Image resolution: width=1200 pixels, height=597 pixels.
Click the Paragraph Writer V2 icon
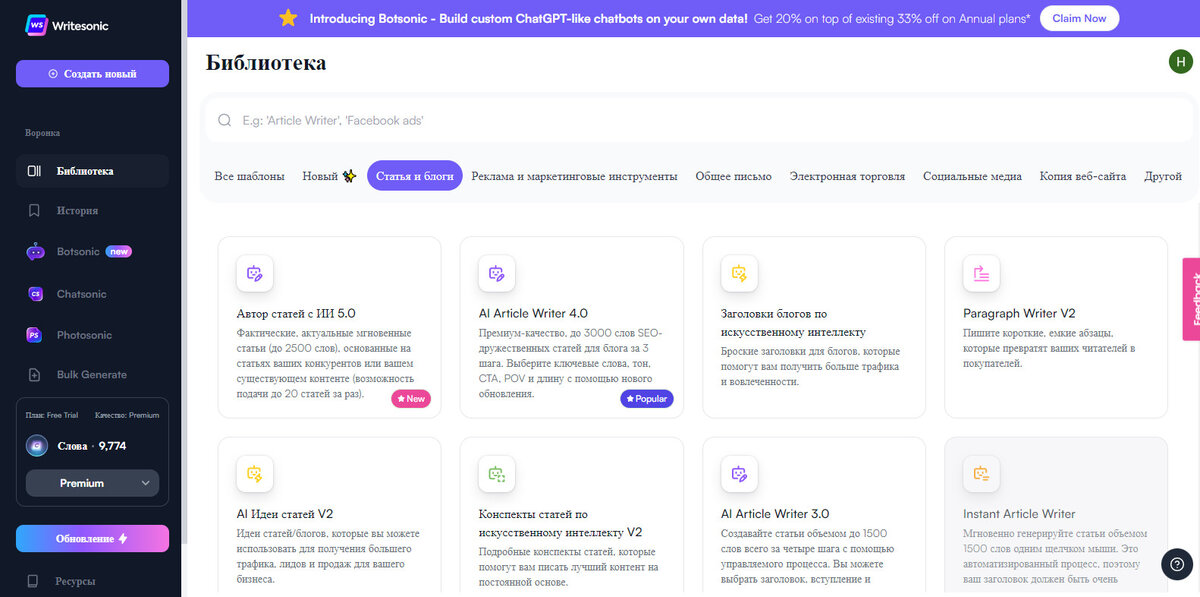pos(981,273)
